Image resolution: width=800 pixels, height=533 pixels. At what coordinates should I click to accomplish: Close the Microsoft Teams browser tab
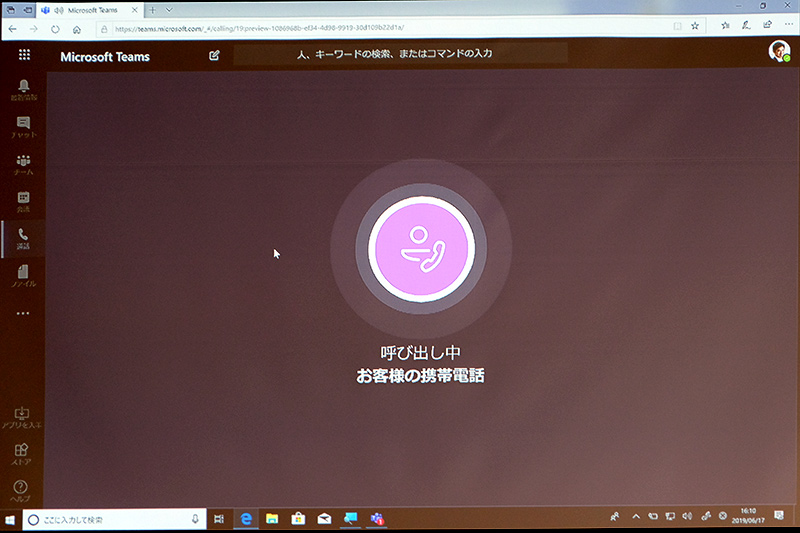coord(135,10)
